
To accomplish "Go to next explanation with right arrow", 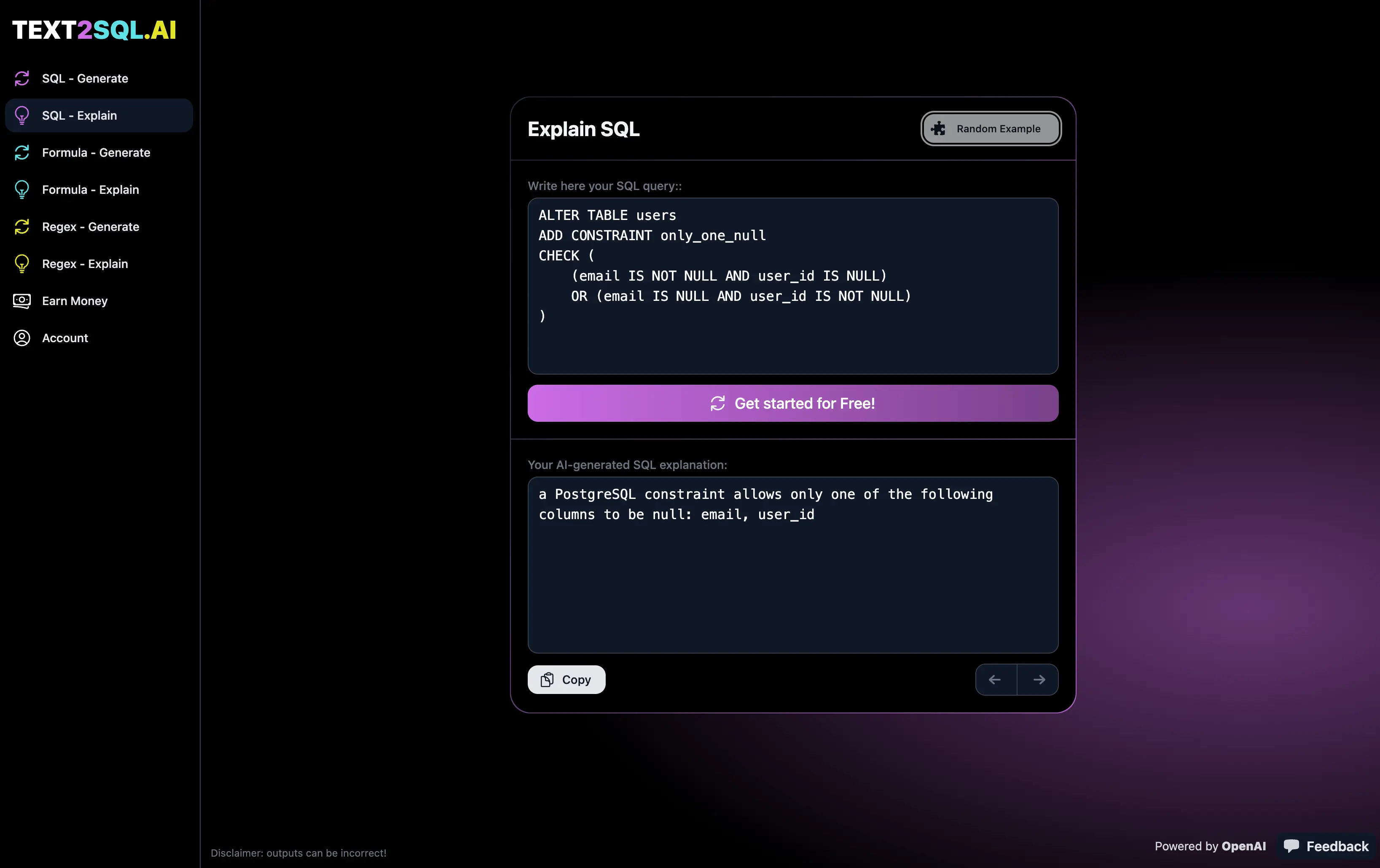I will pos(1039,680).
